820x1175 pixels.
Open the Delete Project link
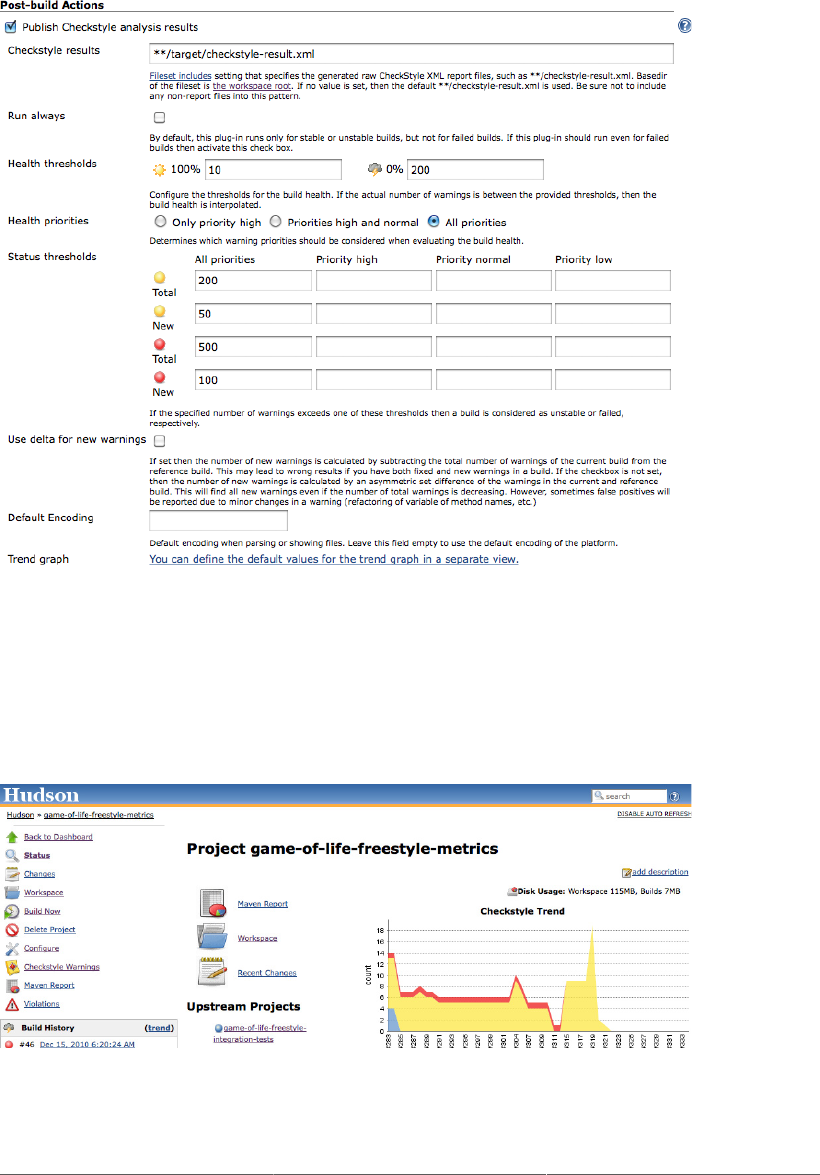tap(49, 929)
